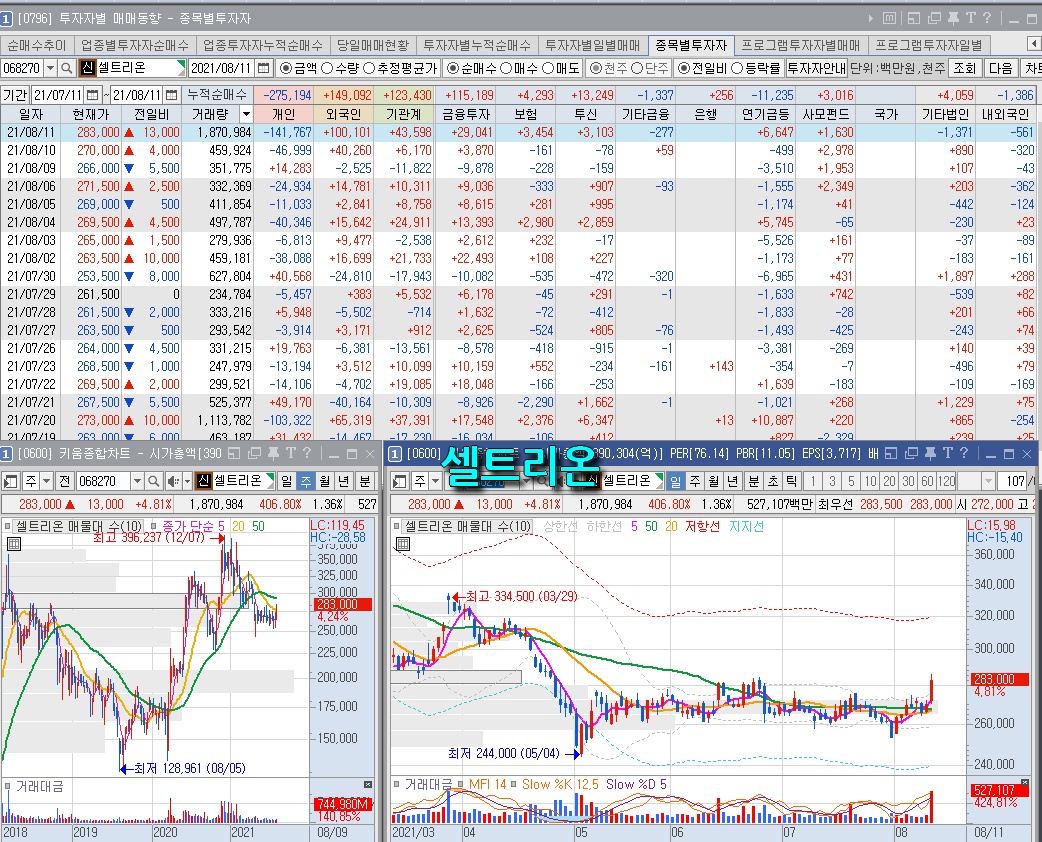Viewport: 1042px width, 842px height.
Task: Open the grid table icon in right chart
Action: [402, 544]
